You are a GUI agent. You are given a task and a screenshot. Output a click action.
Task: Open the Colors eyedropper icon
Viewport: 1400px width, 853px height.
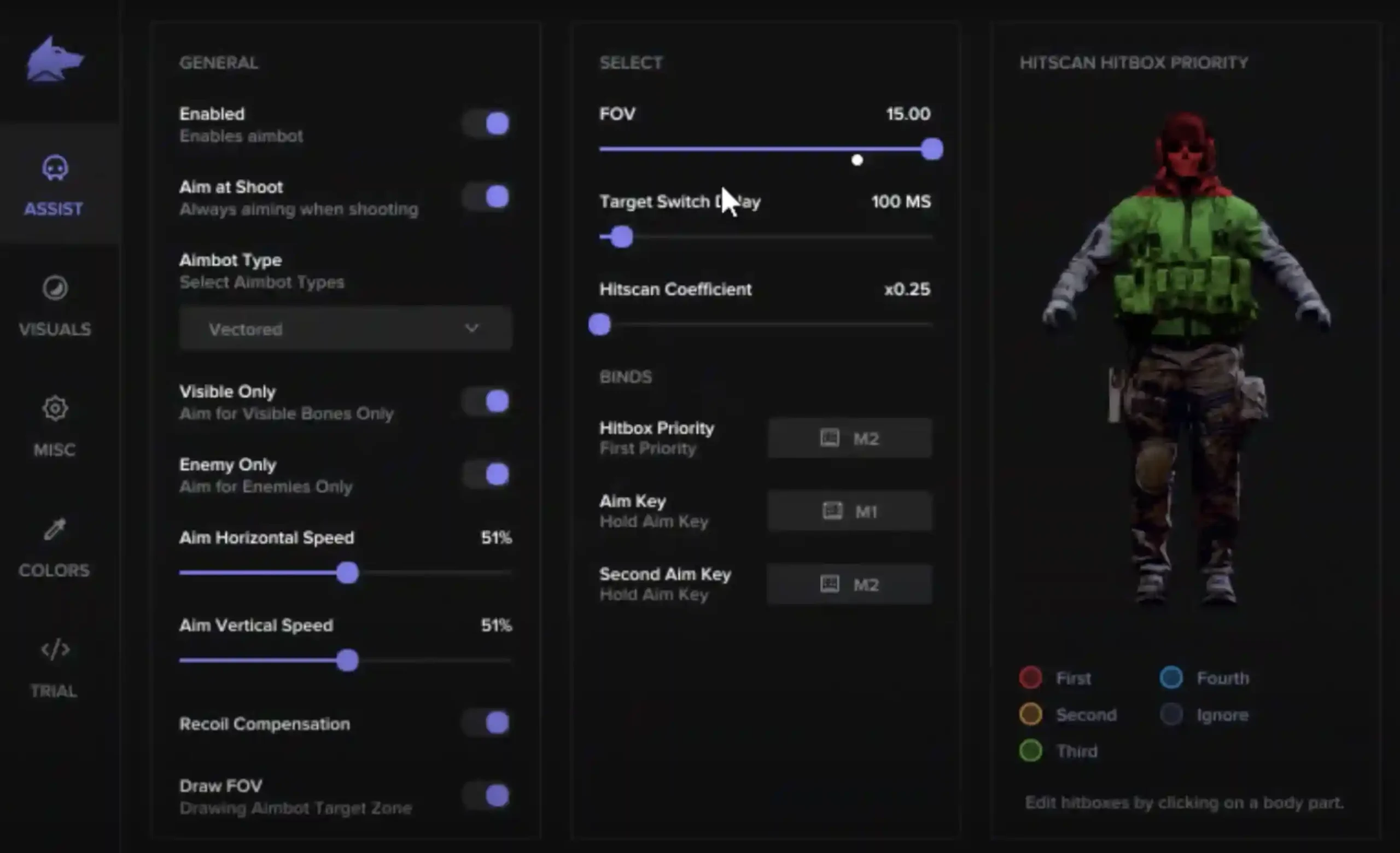click(55, 529)
